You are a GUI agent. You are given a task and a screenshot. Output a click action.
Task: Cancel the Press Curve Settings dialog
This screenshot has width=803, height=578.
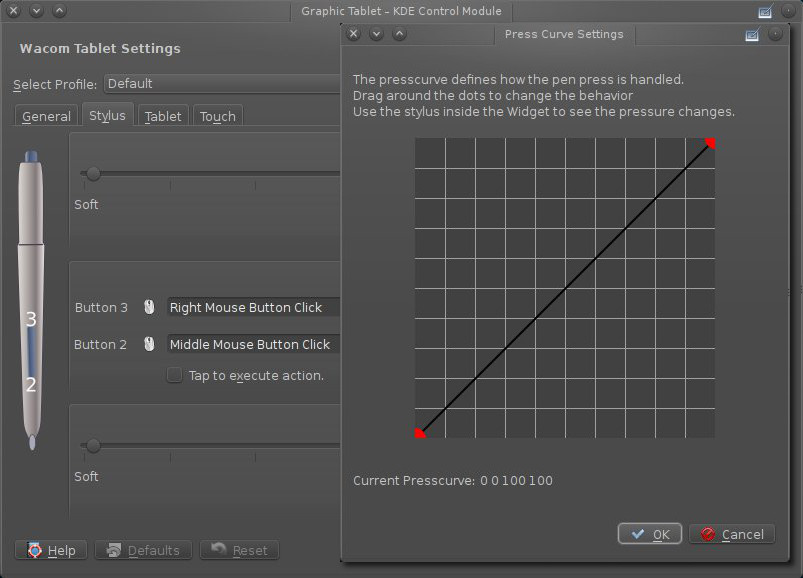pos(732,534)
